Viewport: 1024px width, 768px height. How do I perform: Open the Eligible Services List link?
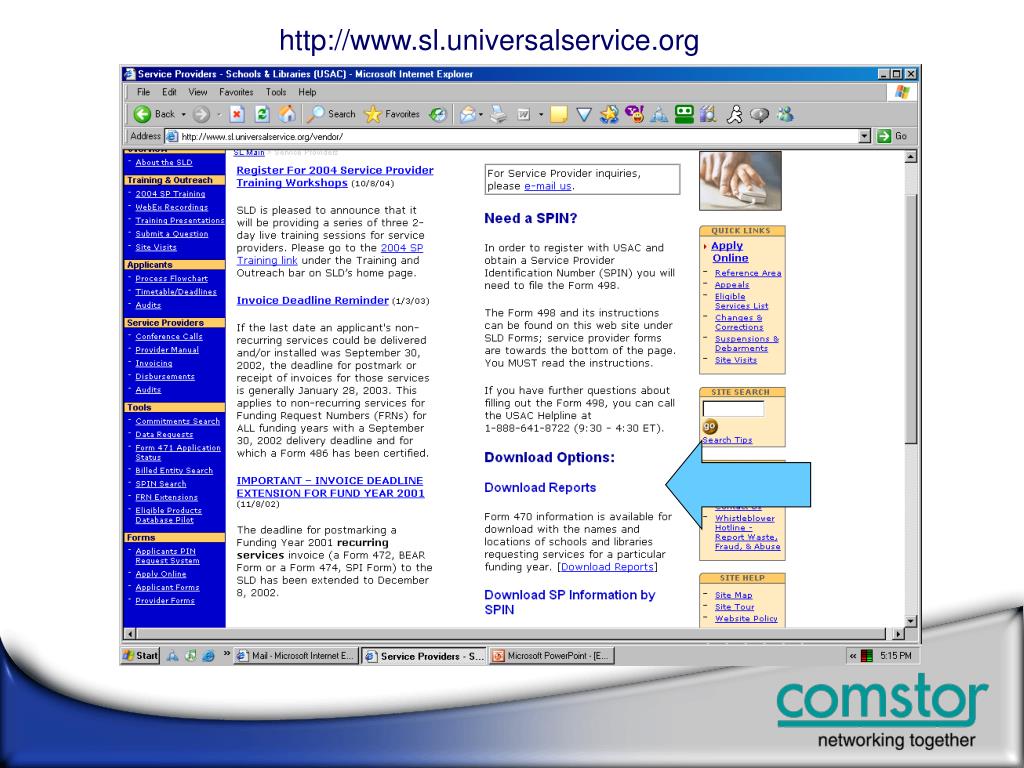(x=741, y=301)
